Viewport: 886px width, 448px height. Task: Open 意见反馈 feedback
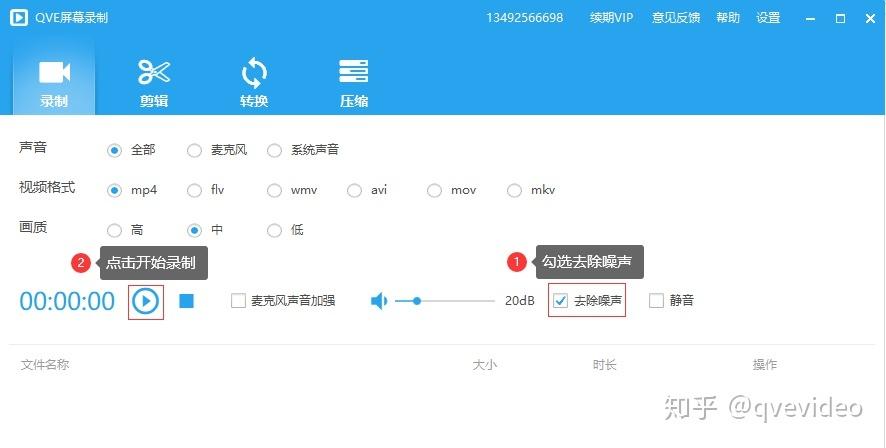click(x=676, y=18)
